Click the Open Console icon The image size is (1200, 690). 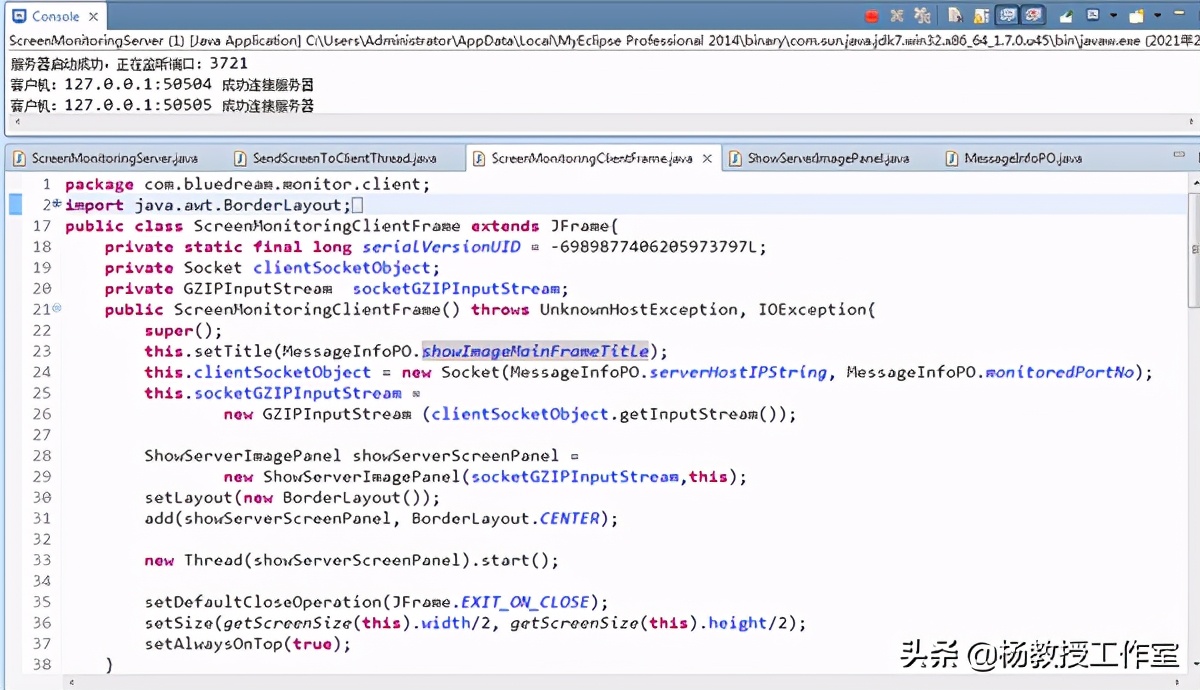coord(1136,16)
